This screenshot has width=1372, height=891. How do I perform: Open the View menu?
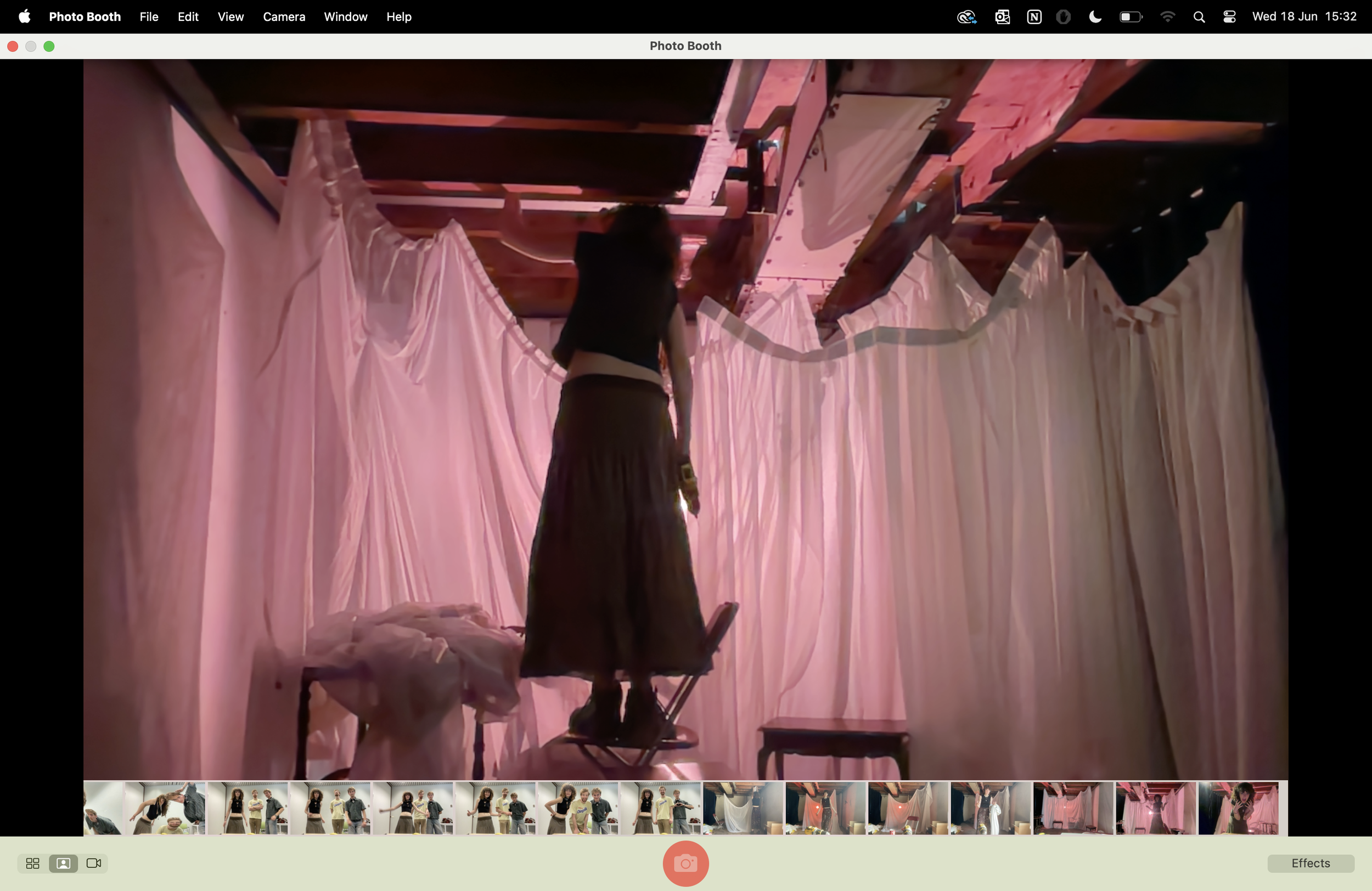[230, 16]
